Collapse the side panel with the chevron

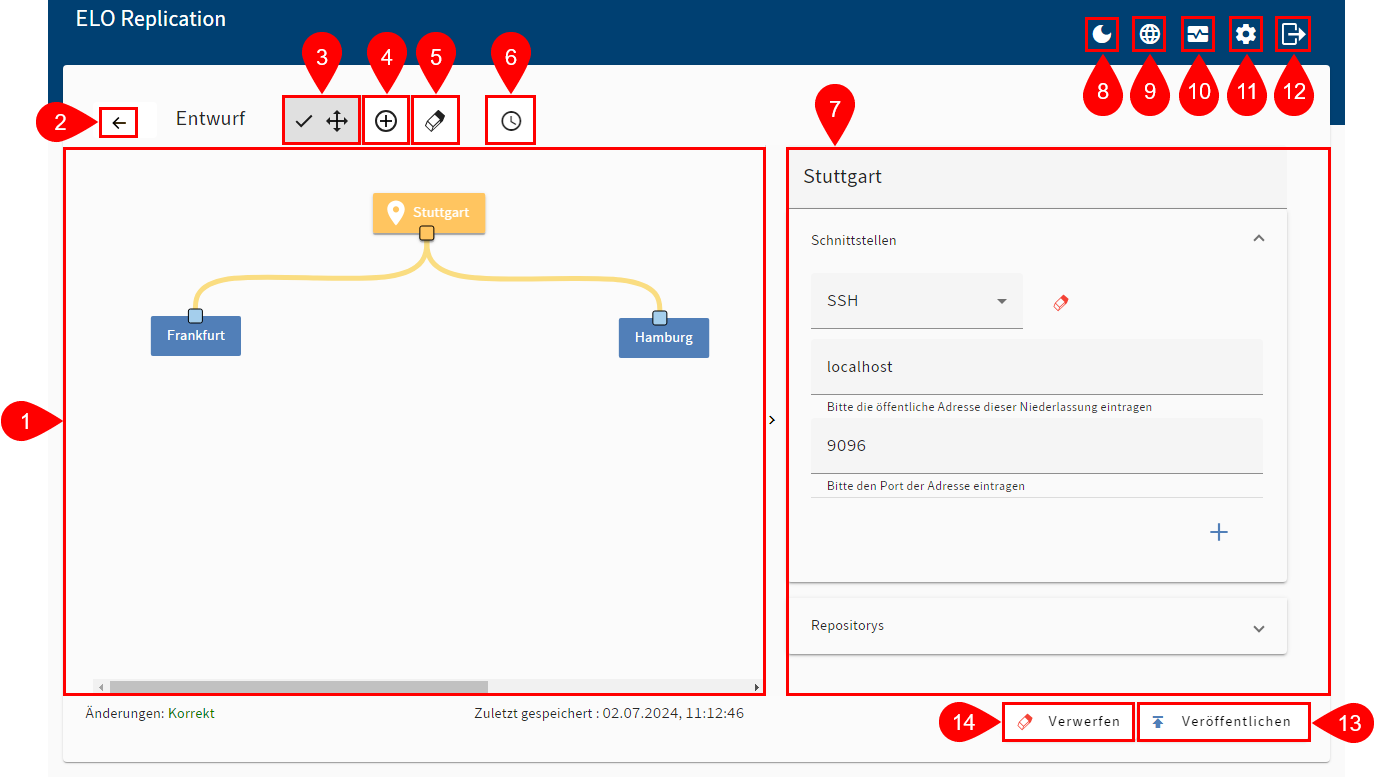coord(772,420)
